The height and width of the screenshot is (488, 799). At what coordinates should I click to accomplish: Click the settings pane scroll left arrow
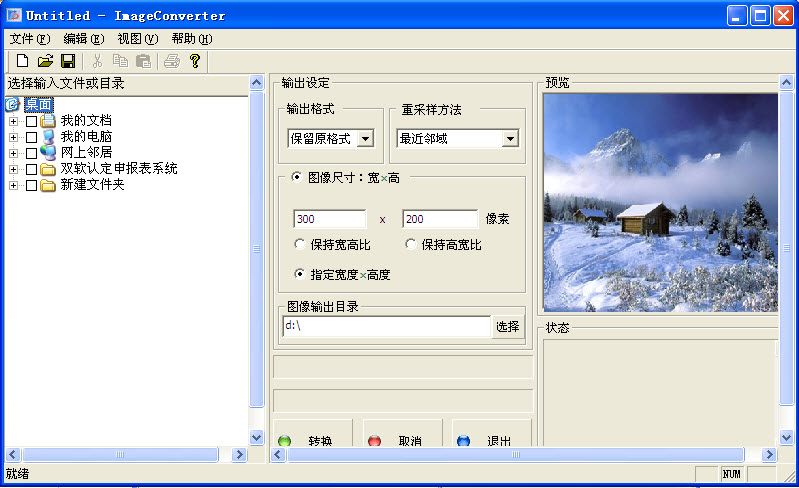point(278,454)
